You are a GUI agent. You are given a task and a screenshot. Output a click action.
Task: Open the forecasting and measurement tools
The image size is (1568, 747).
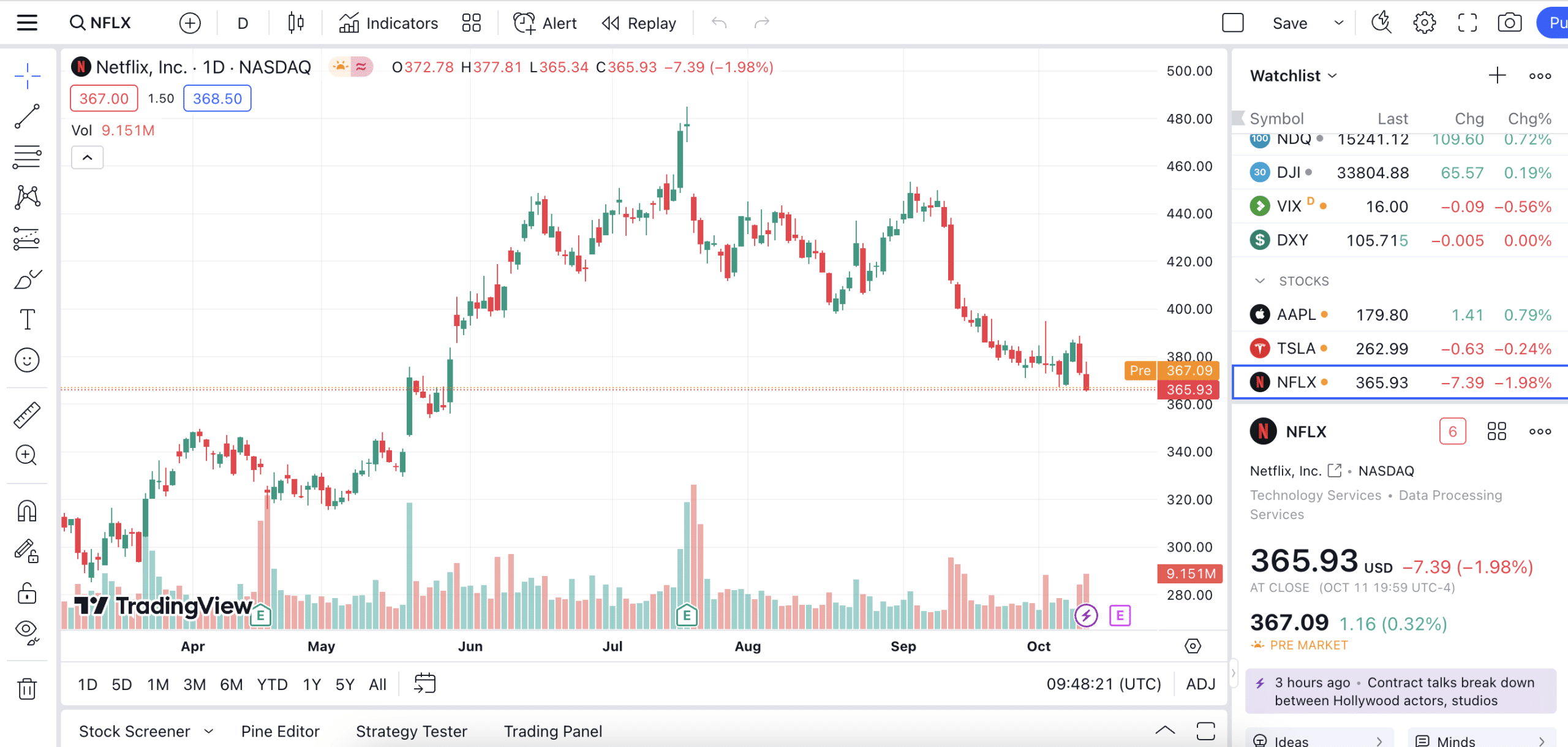pos(27,238)
